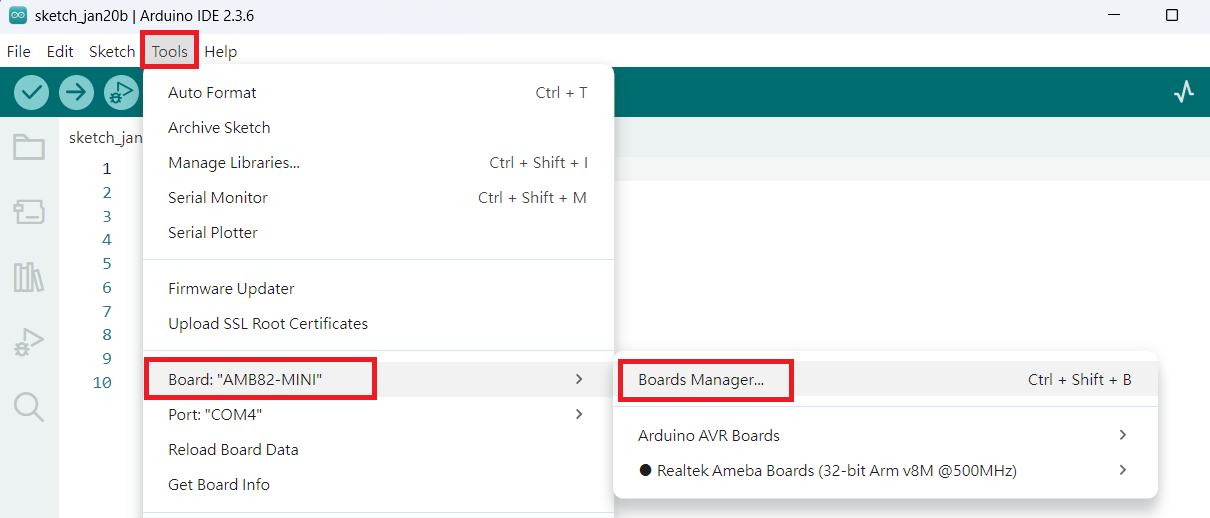The width and height of the screenshot is (1210, 518).
Task: Click the Verify checkmark button
Action: [32, 93]
